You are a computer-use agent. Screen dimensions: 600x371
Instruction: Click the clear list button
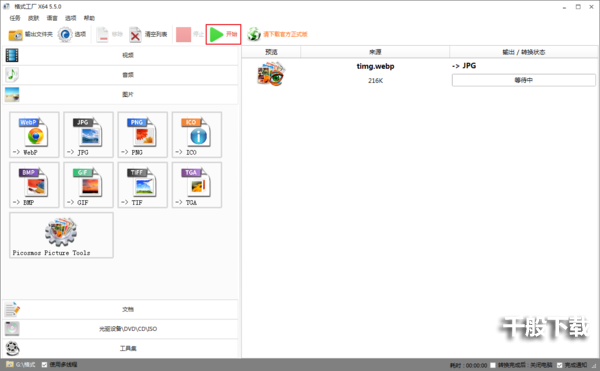(148, 34)
